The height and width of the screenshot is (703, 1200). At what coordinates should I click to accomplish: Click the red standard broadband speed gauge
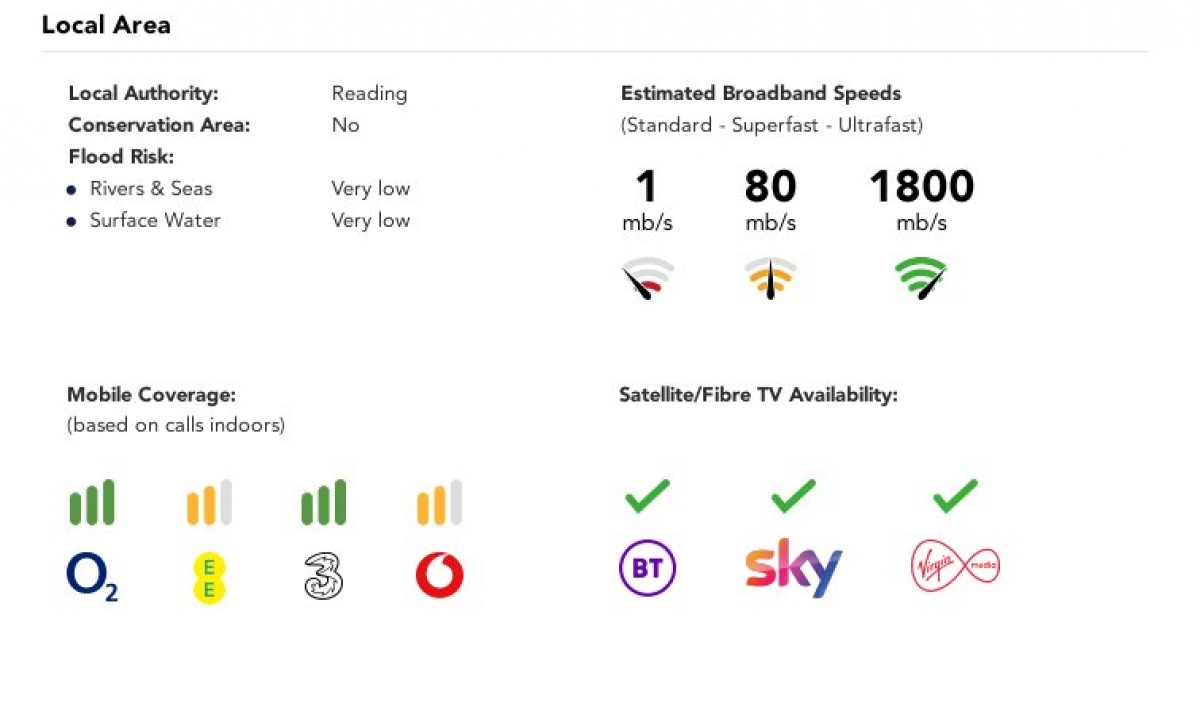tap(648, 278)
